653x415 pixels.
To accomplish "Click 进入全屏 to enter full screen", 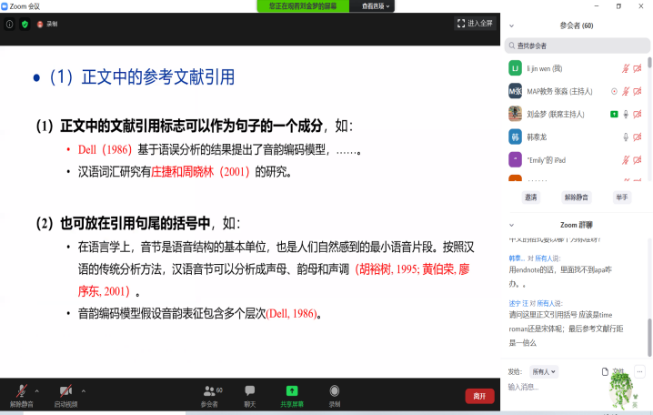I will (474, 23).
